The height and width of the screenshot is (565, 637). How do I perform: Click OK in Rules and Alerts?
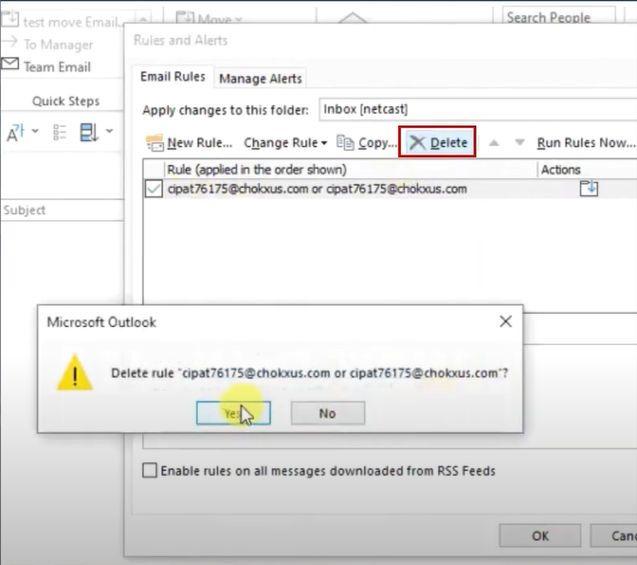pyautogui.click(x=540, y=536)
